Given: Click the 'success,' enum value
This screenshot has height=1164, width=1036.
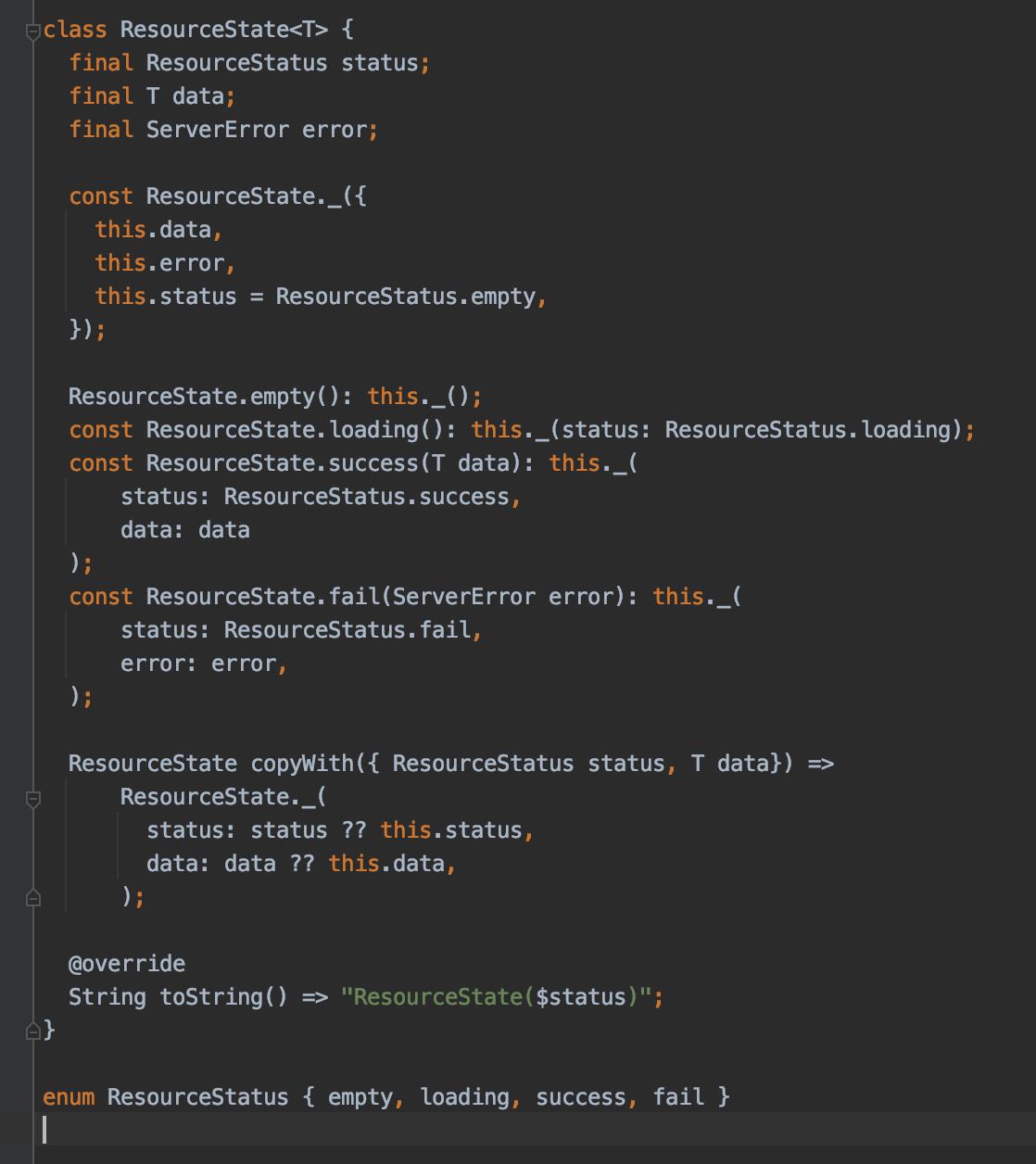Looking at the screenshot, I should [x=587, y=1097].
